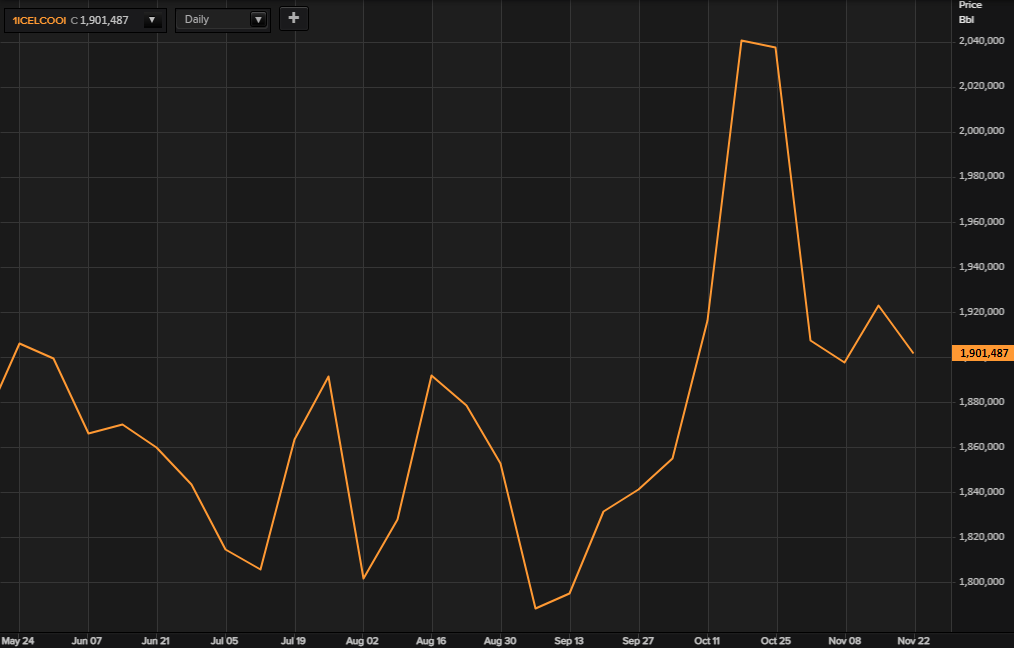Select the chart's lowest point below 1,800,000

535,608
